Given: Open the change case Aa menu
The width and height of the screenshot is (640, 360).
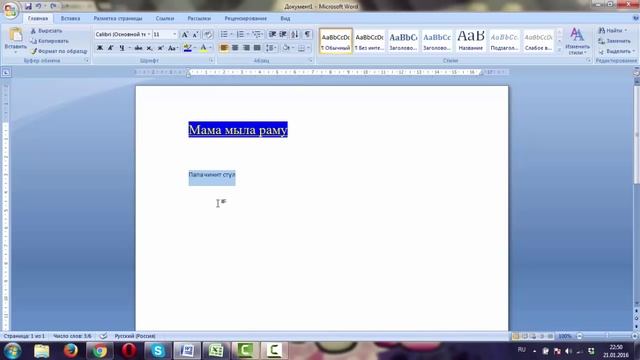Looking at the screenshot, I should pos(172,48).
